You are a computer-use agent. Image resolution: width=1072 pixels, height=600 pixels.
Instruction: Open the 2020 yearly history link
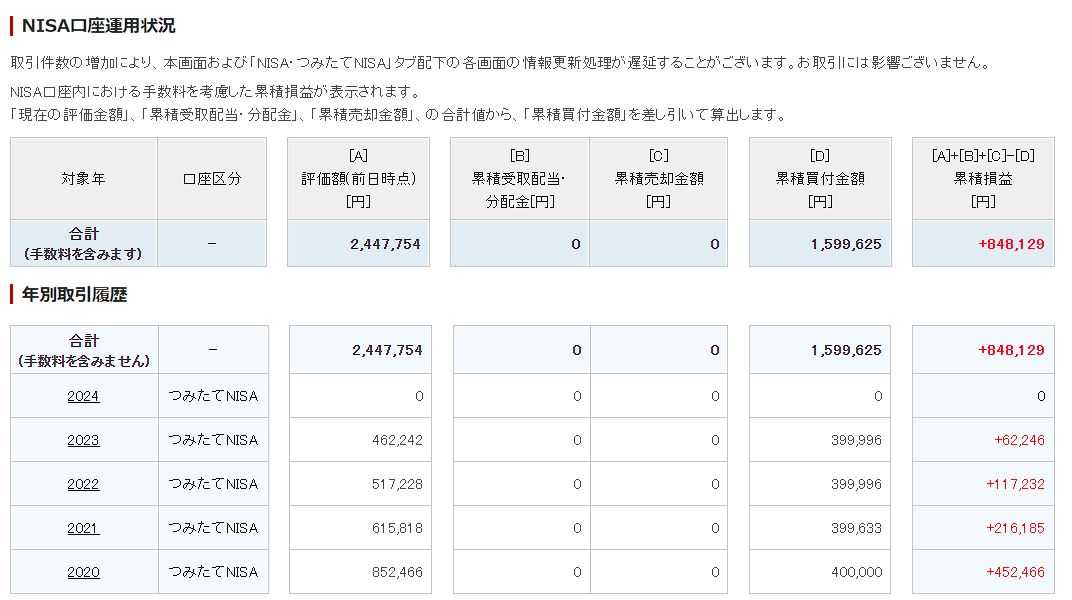click(83, 572)
